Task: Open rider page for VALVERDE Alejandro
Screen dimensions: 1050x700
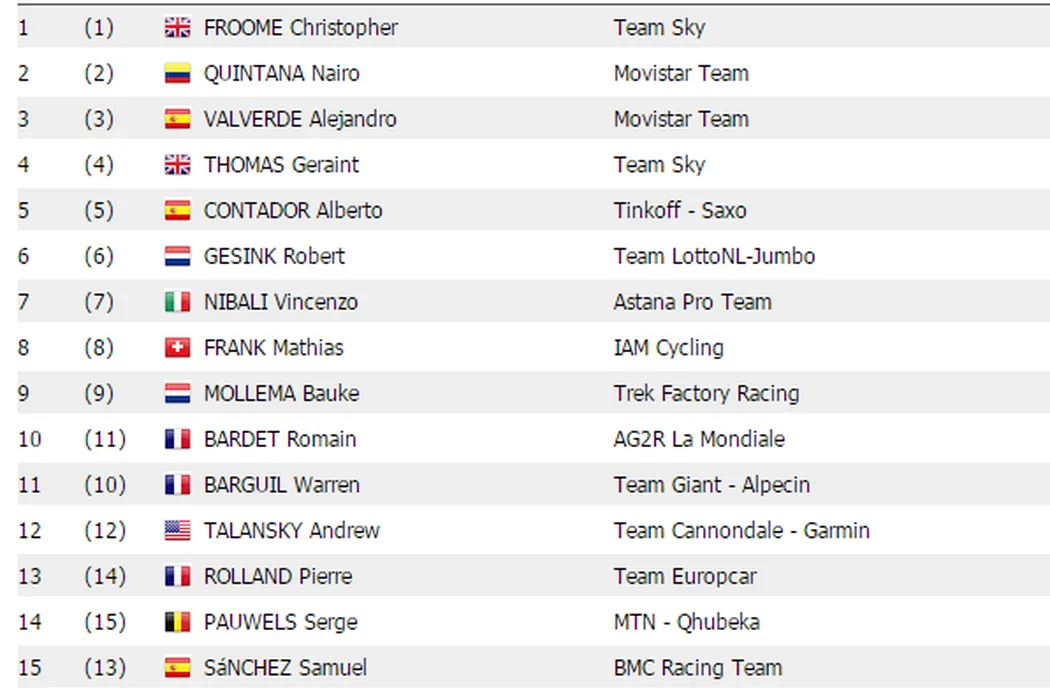Action: click(x=299, y=119)
